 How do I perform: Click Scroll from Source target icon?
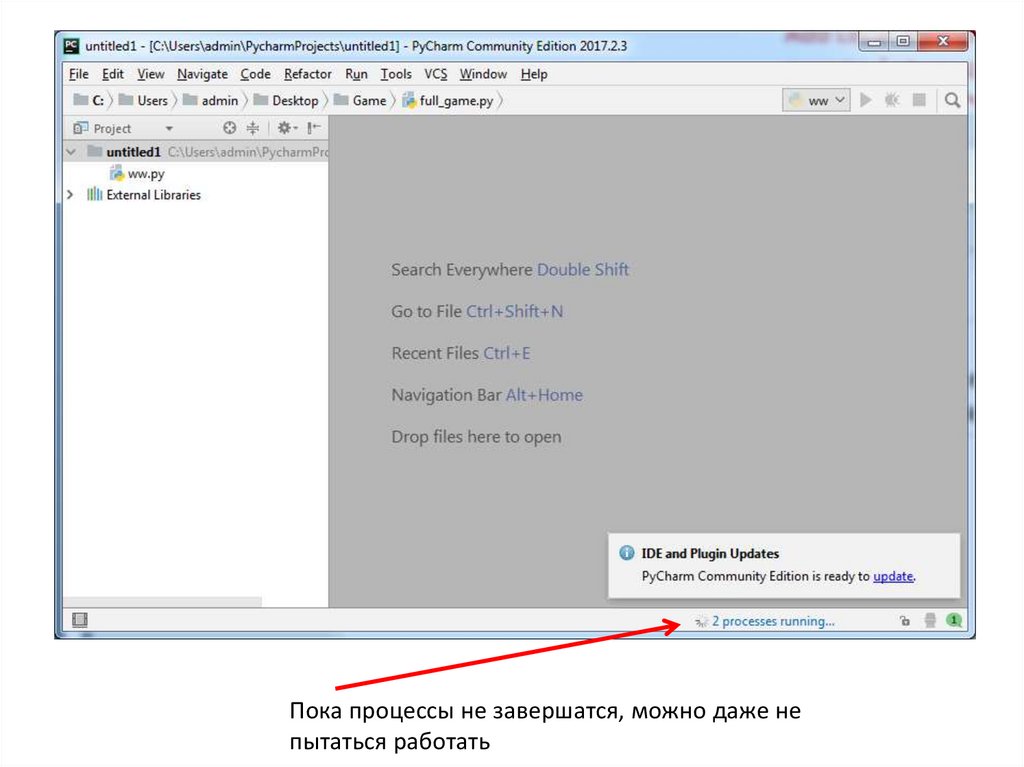tap(230, 128)
